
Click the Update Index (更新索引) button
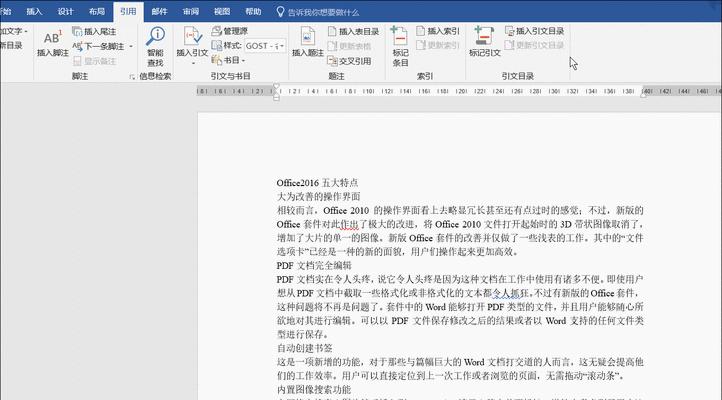[437, 45]
